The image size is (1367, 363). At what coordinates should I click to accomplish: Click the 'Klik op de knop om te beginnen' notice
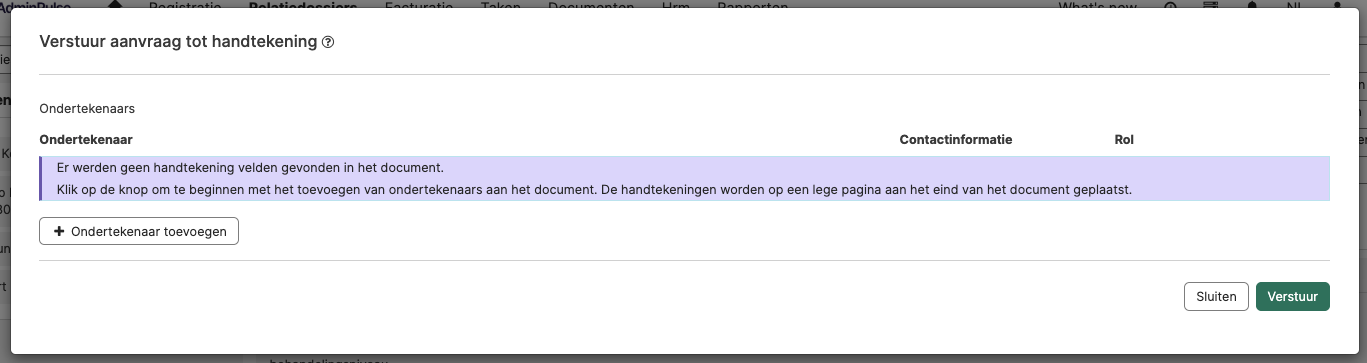(594, 189)
